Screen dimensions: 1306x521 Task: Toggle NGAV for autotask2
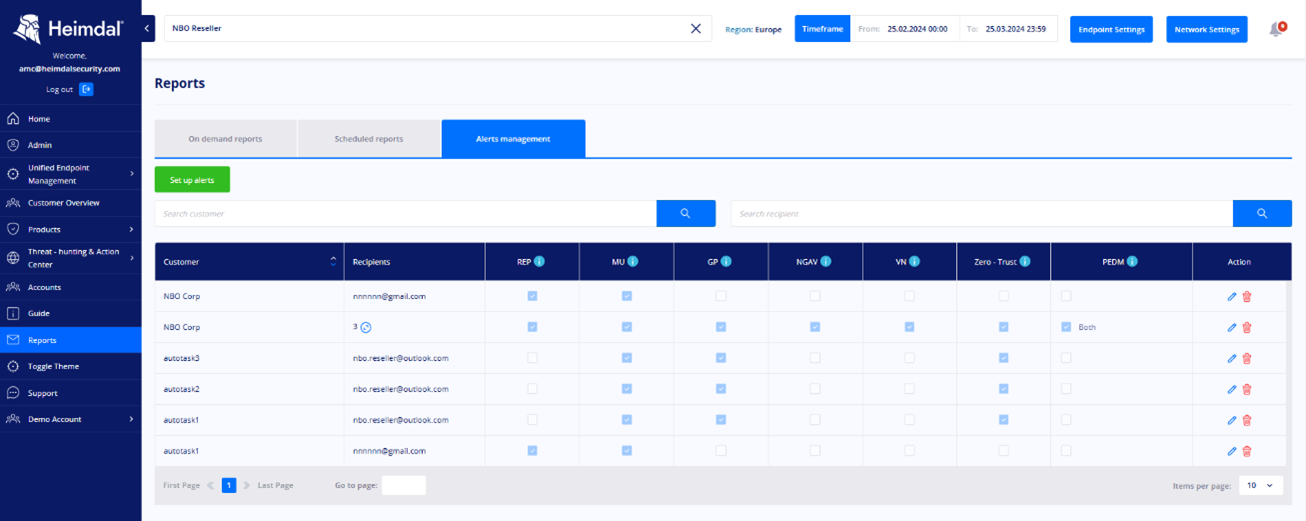click(815, 389)
